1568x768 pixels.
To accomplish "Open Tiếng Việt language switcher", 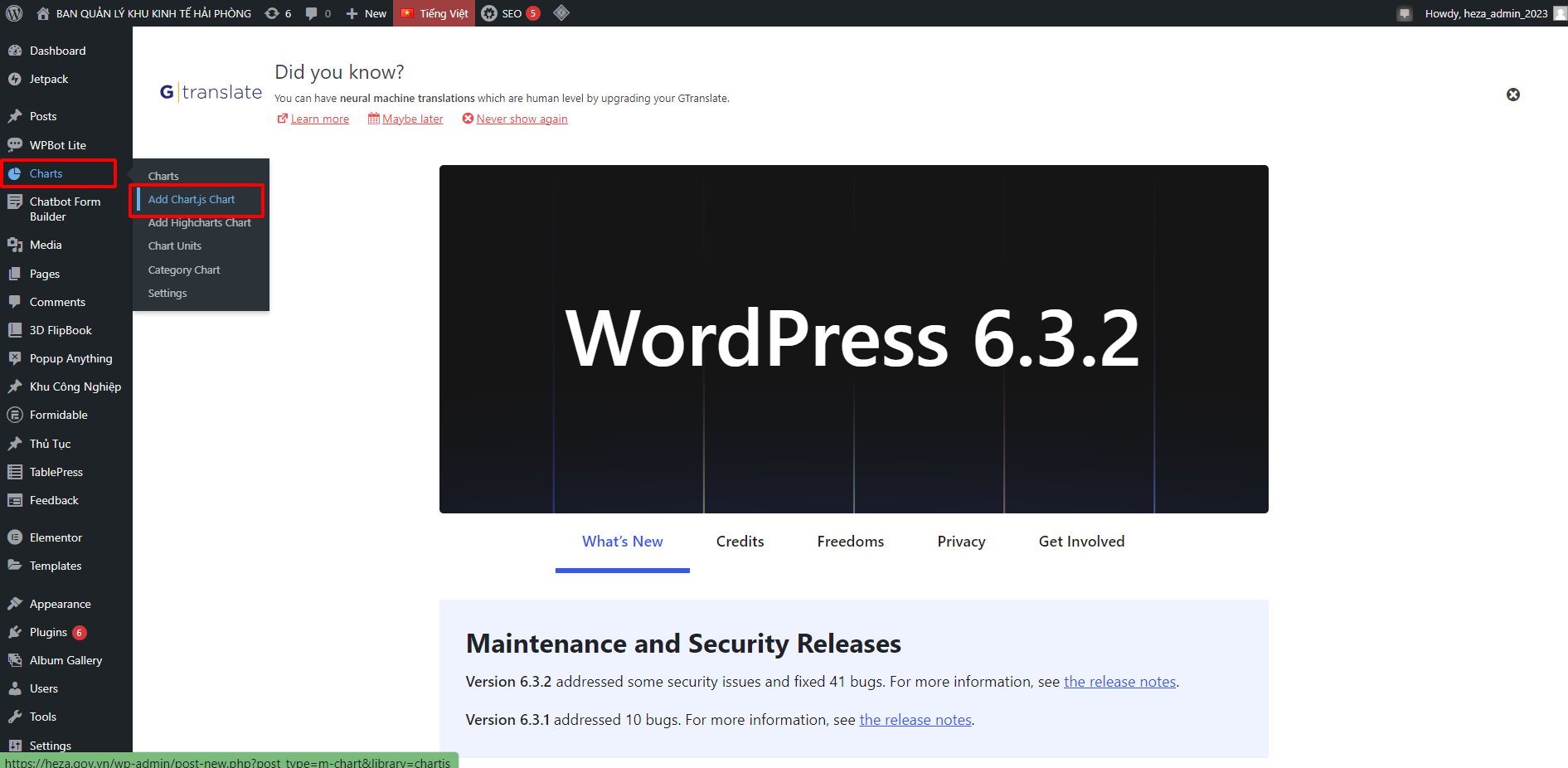I will [434, 13].
